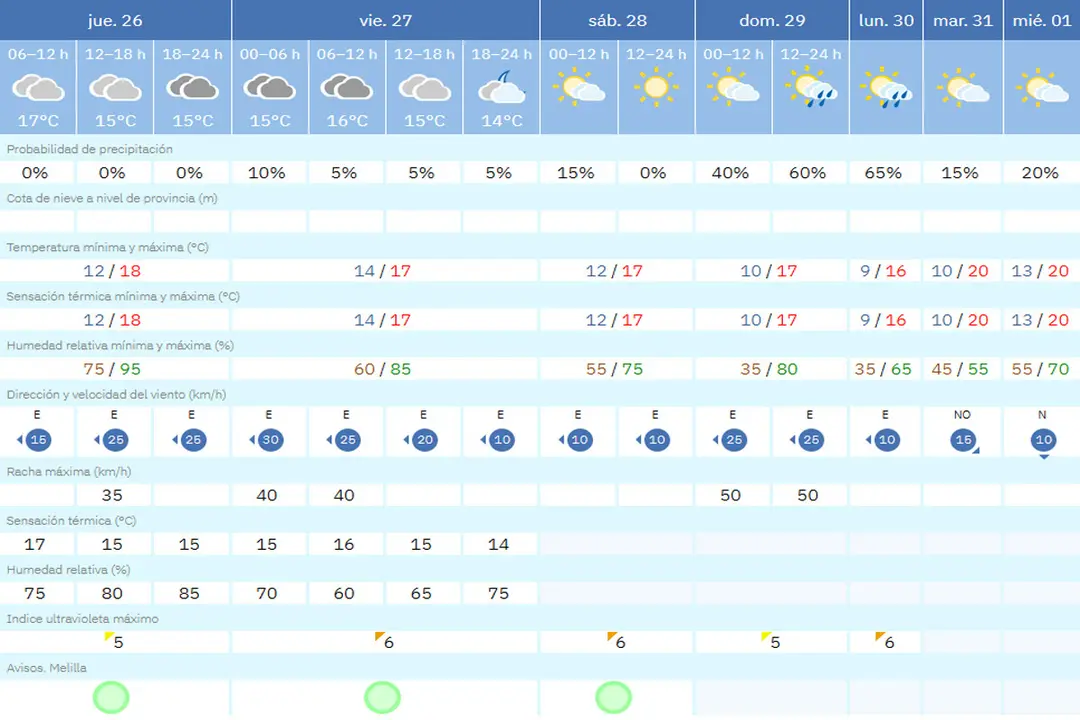
Task: Click the rain showers icon for dom. 29 12–24 h
Action: click(x=811, y=88)
